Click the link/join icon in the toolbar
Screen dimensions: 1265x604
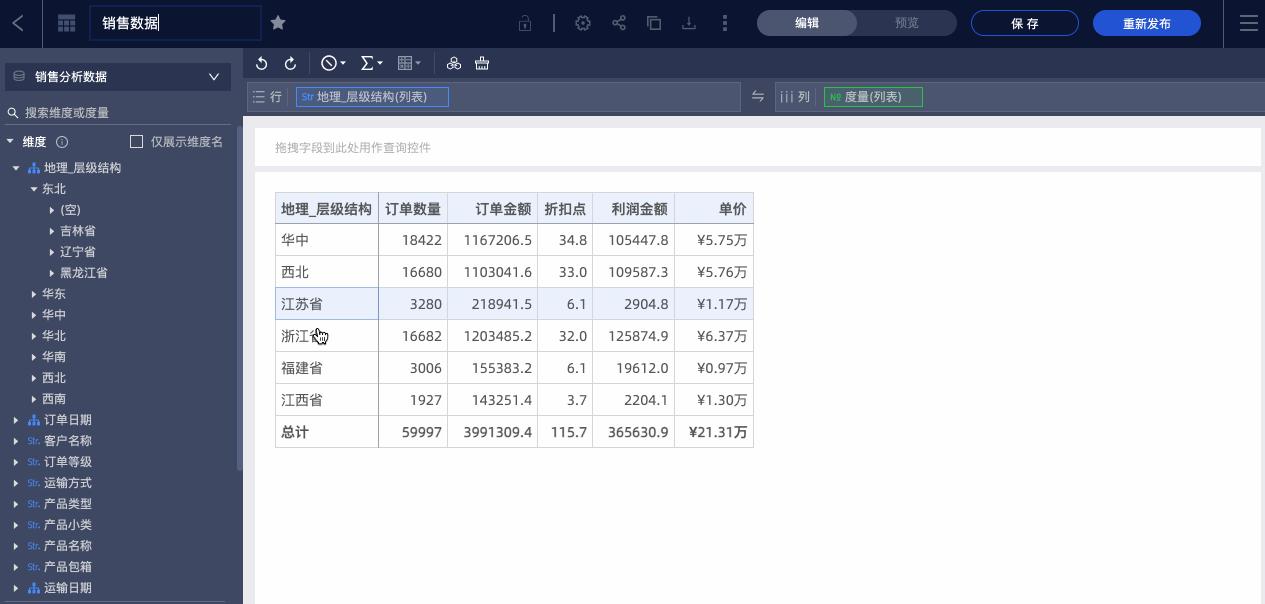point(454,63)
